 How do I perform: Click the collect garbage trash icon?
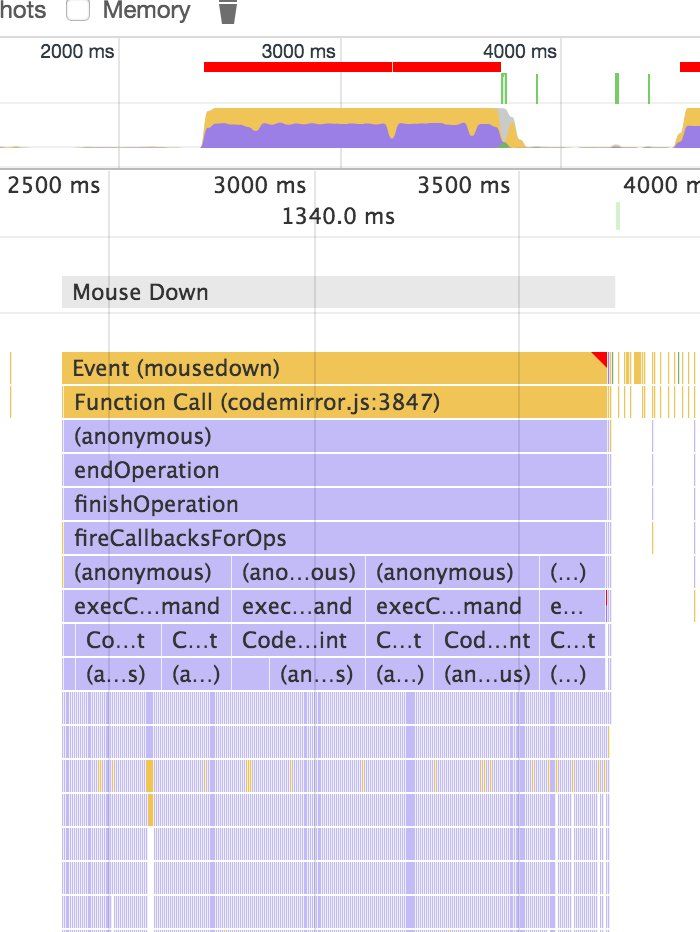coord(228,12)
